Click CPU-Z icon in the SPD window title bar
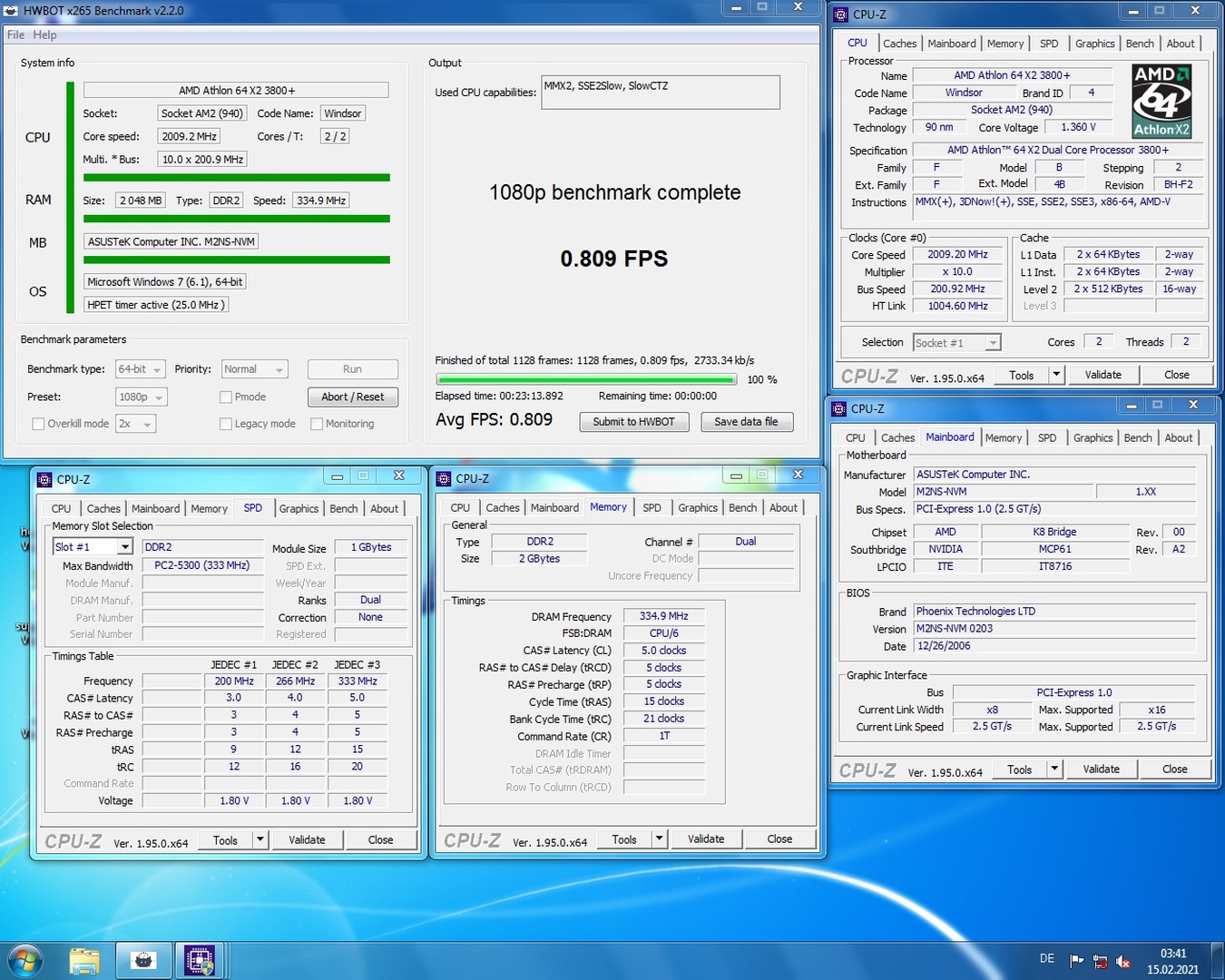 pos(44,479)
